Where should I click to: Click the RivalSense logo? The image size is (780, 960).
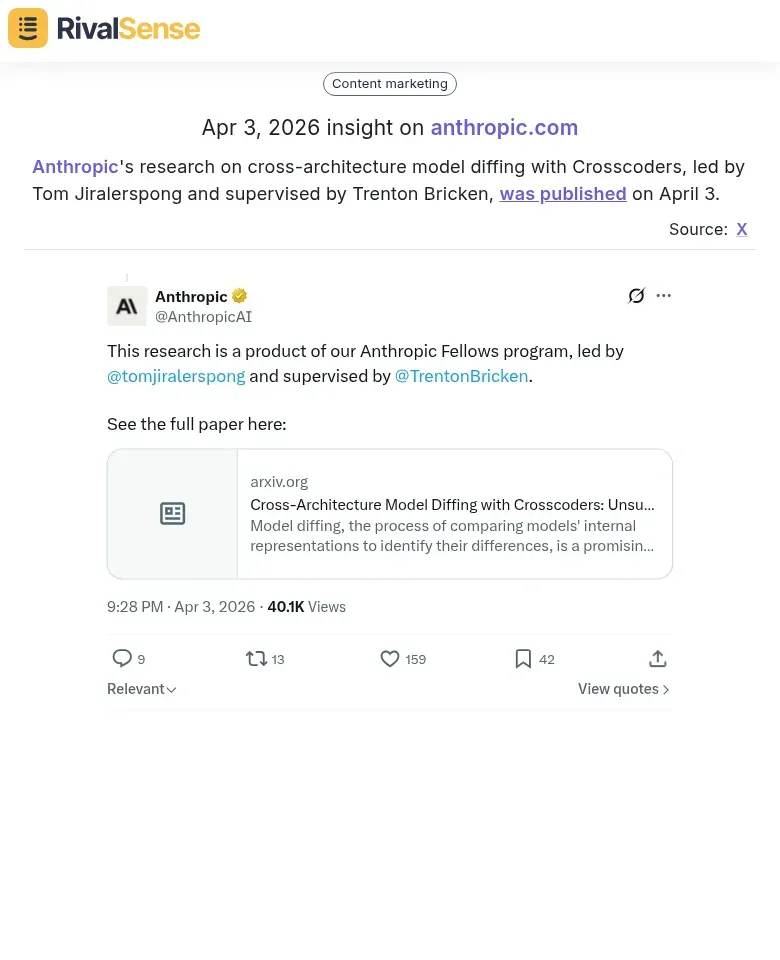coord(103,28)
